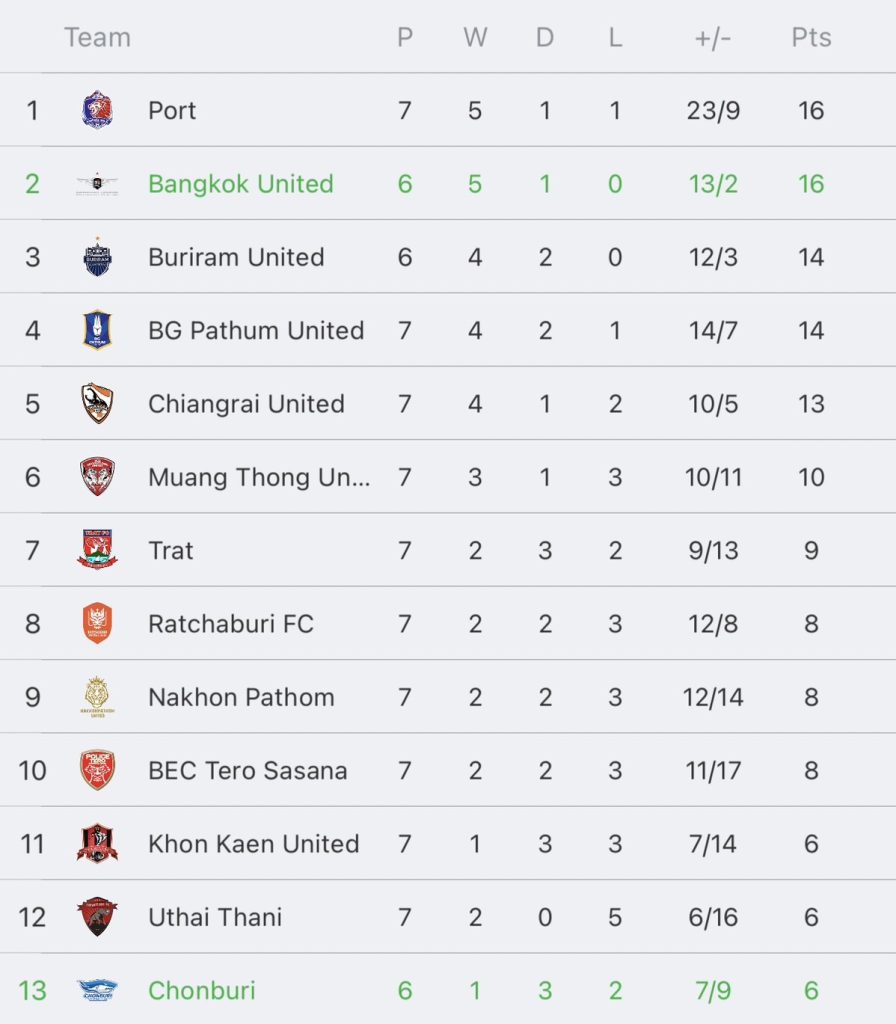Tap the BEC Tero Sasana badge
The width and height of the screenshot is (896, 1024).
click(97, 770)
